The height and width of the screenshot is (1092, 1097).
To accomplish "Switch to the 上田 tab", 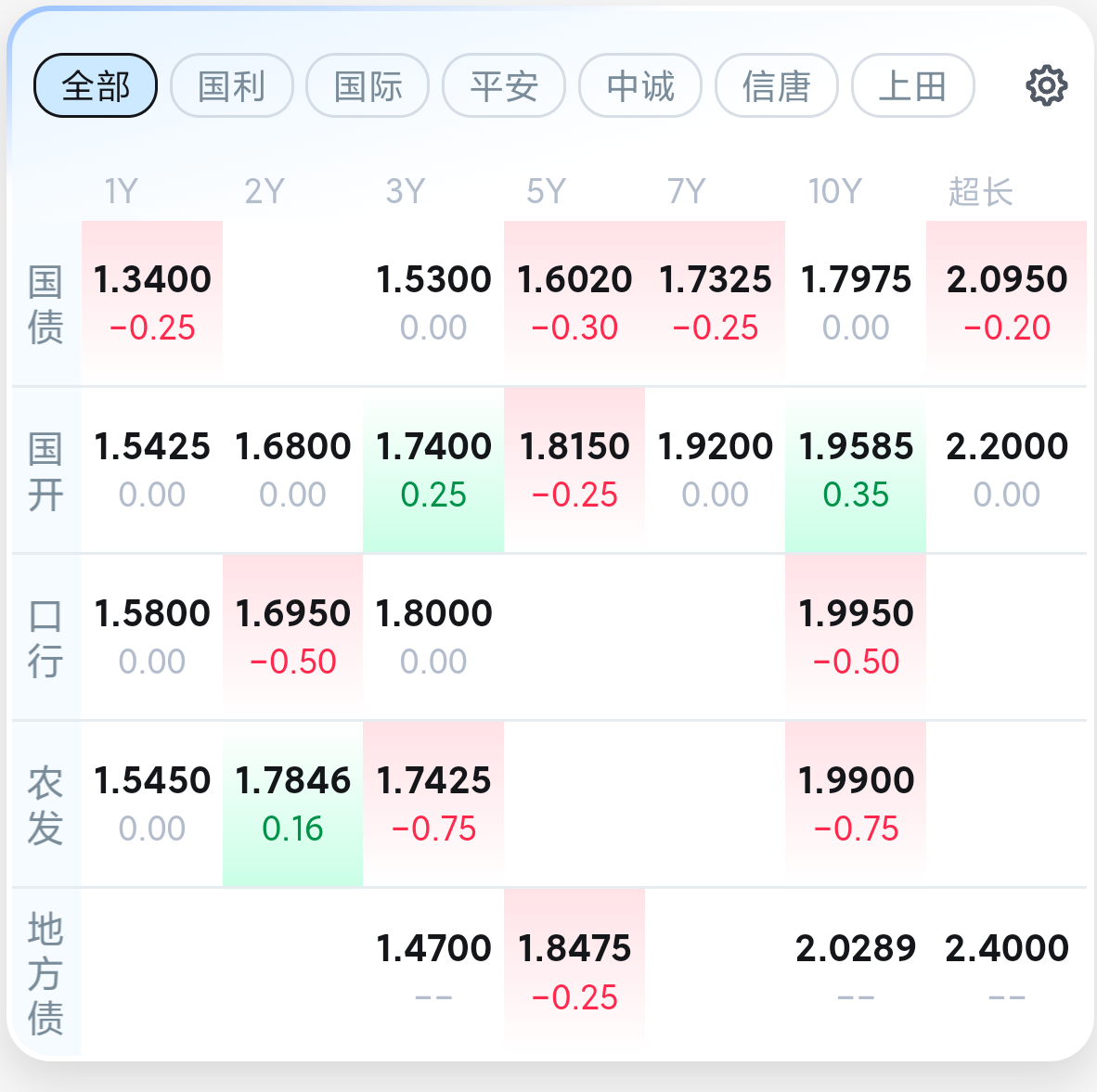I will click(x=912, y=86).
